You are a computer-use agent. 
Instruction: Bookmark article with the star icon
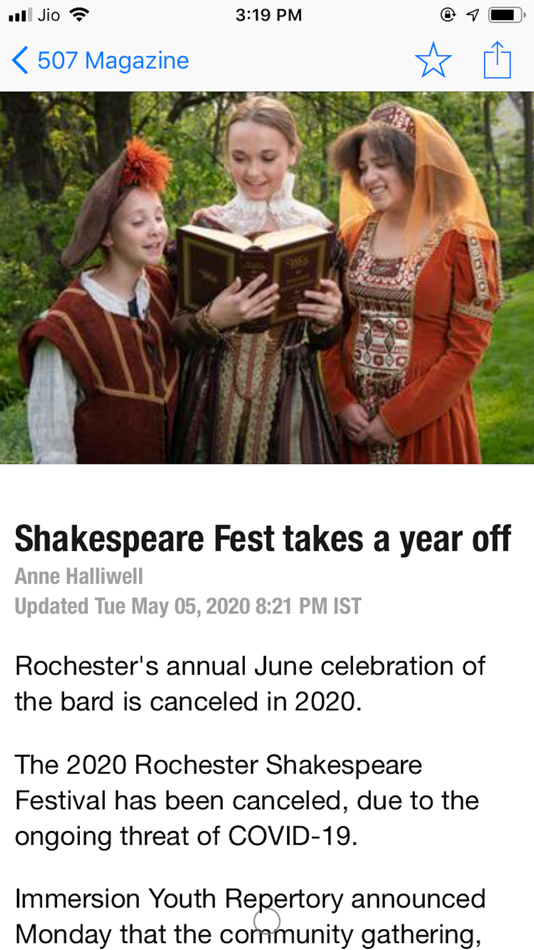(x=433, y=60)
